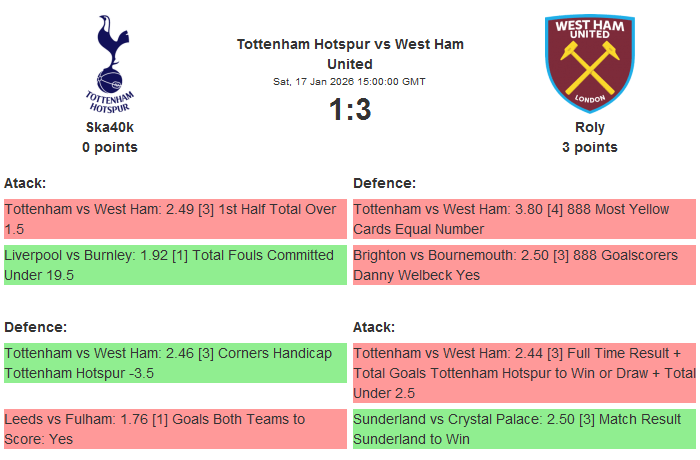This screenshot has height=460, width=700.
Task: Open the Roly player name
Action: (590, 127)
